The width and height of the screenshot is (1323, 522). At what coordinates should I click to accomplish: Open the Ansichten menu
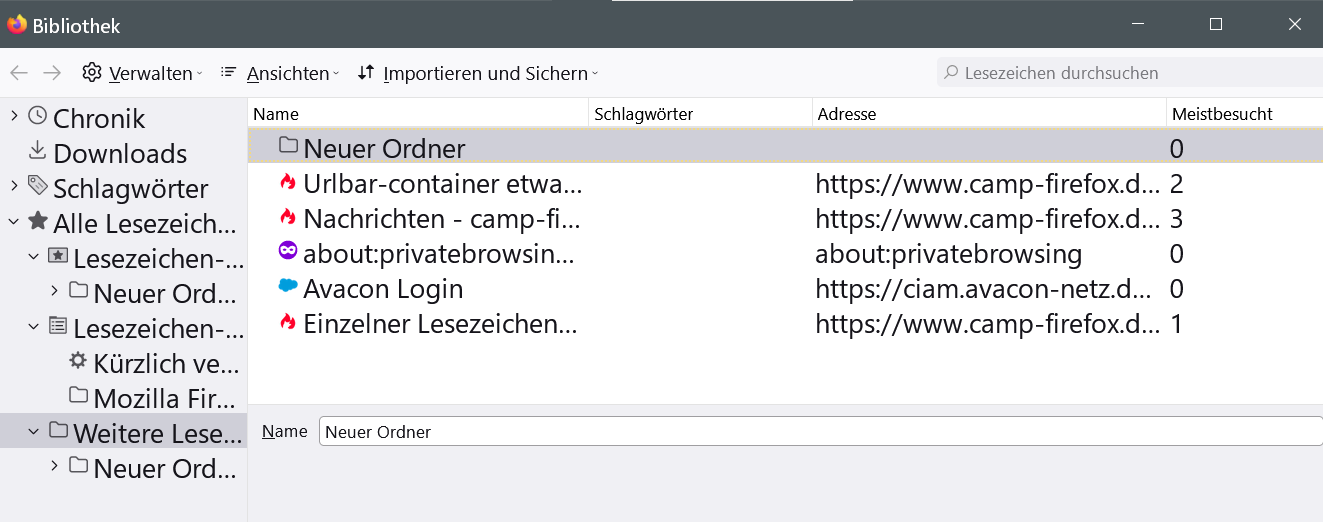pyautogui.click(x=280, y=73)
